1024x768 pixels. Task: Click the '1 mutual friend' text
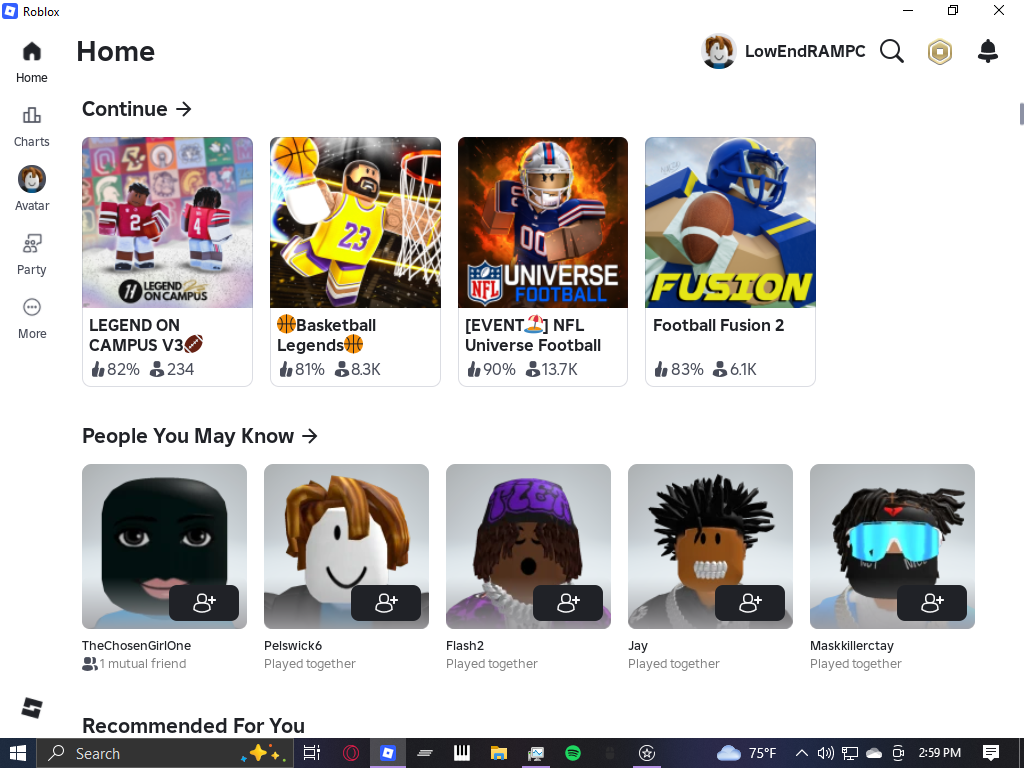click(142, 664)
